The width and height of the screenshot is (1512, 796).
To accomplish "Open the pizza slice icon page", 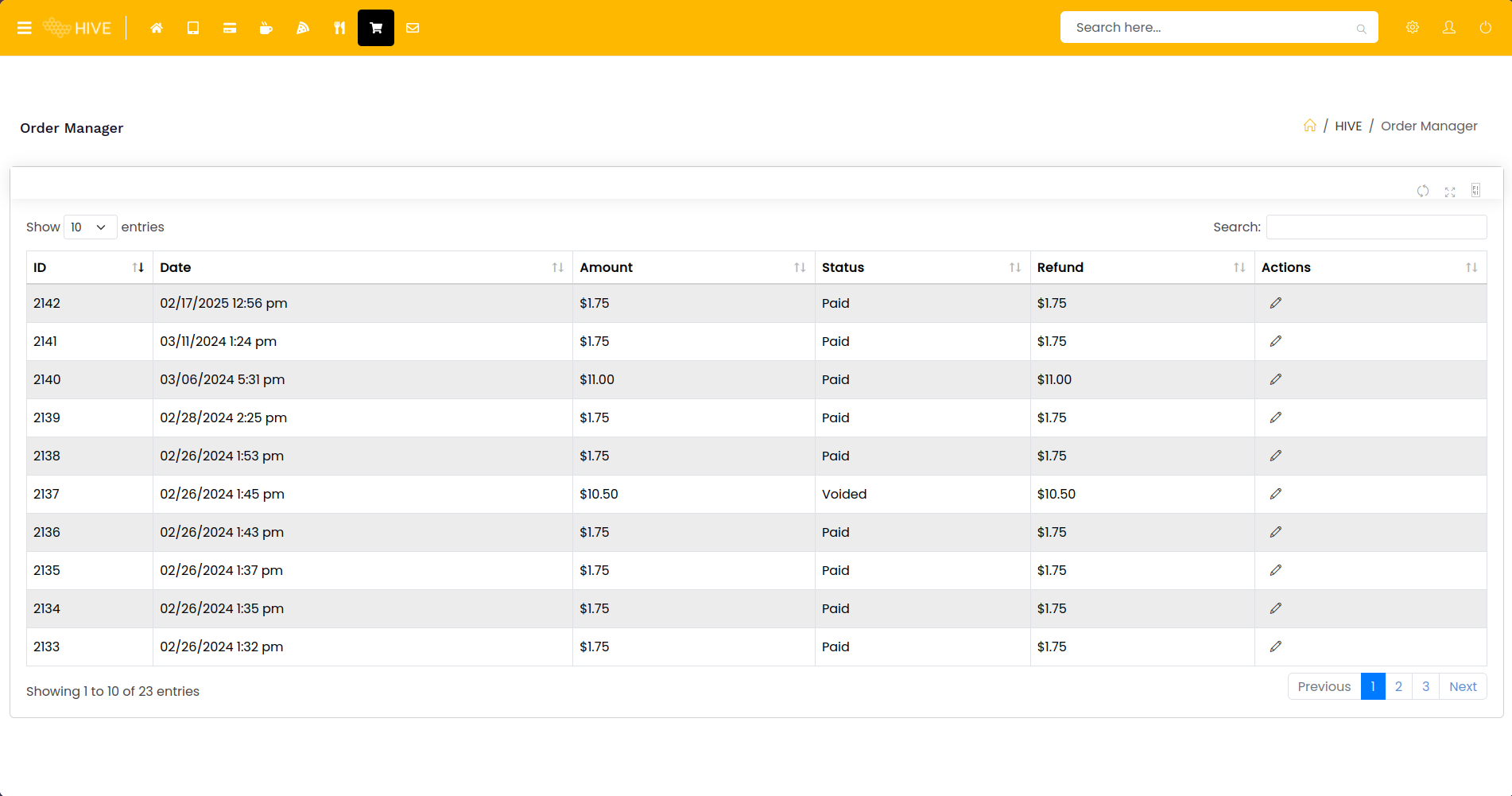I will point(303,28).
